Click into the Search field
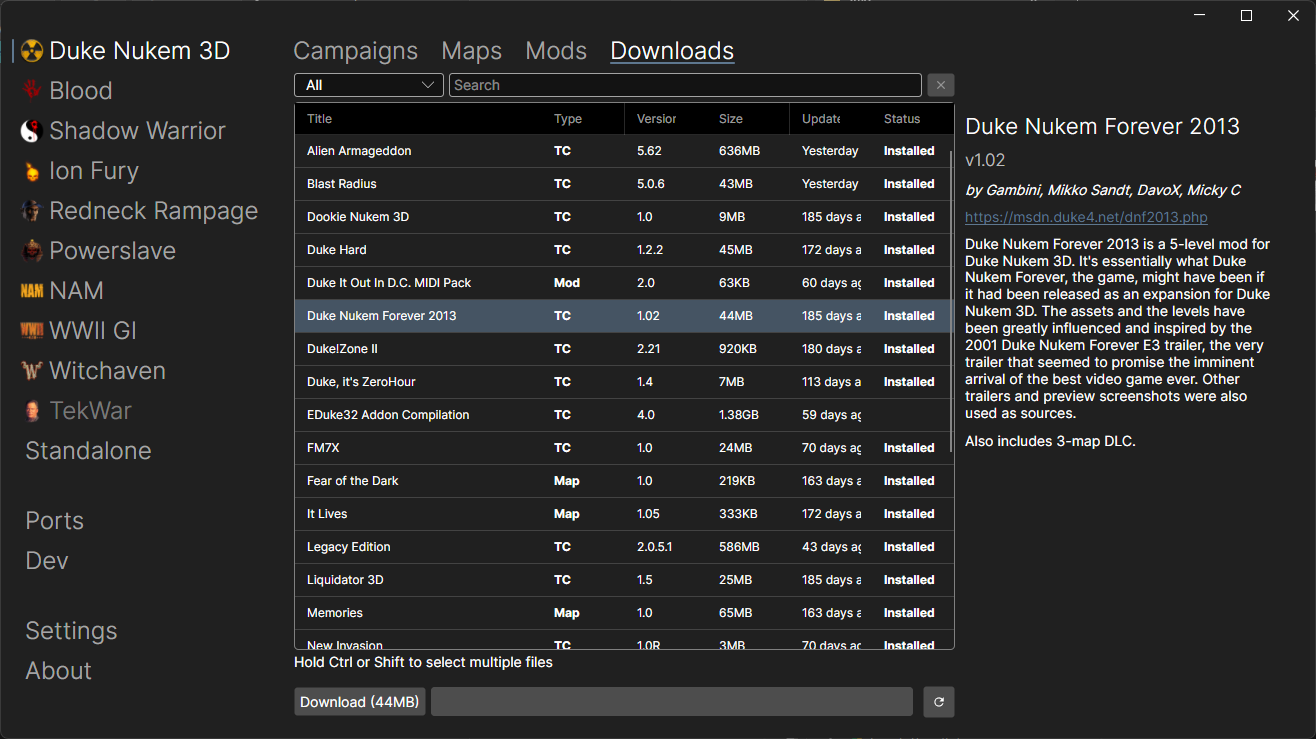 [685, 85]
